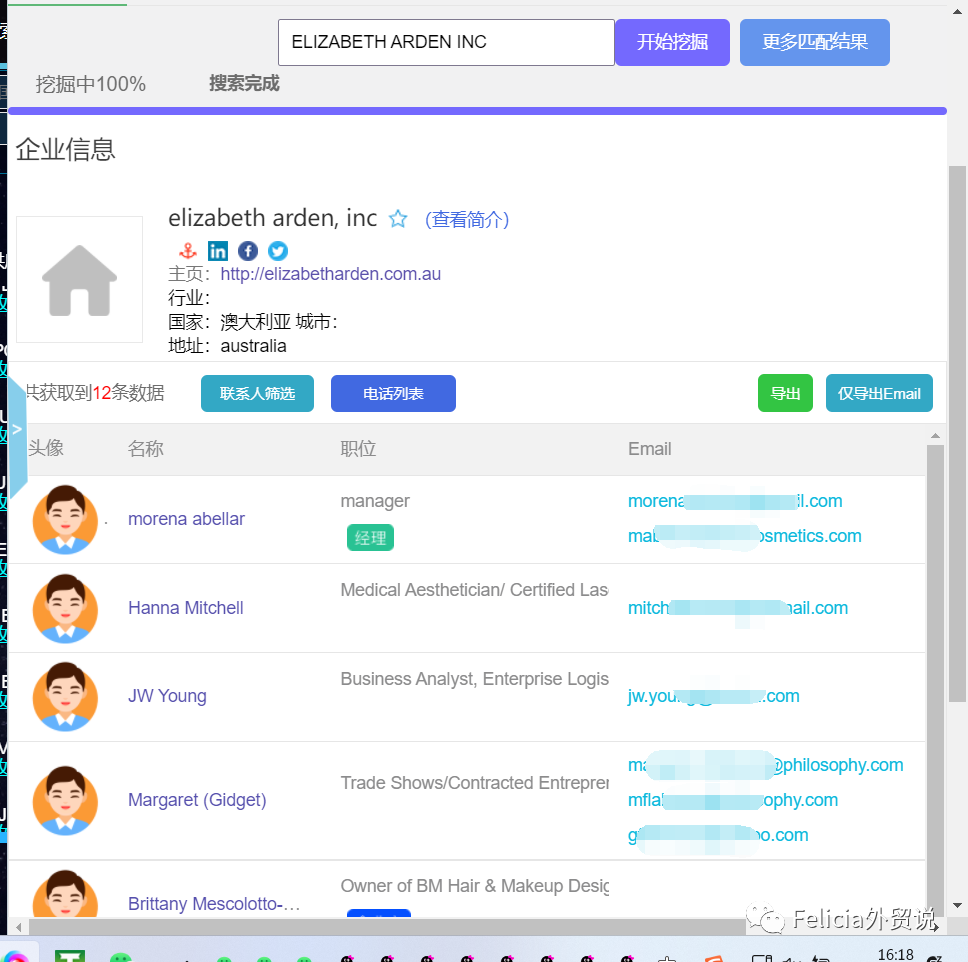Click the 更多匹配结果 button
This screenshot has width=968, height=962.
pos(814,42)
